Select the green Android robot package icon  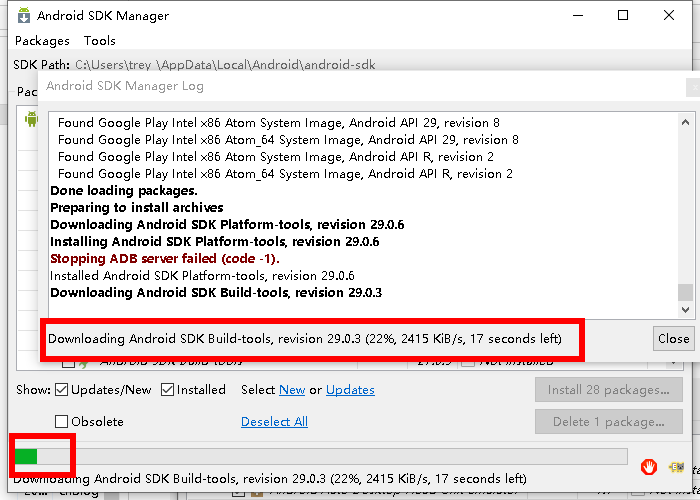pyautogui.click(x=31, y=119)
